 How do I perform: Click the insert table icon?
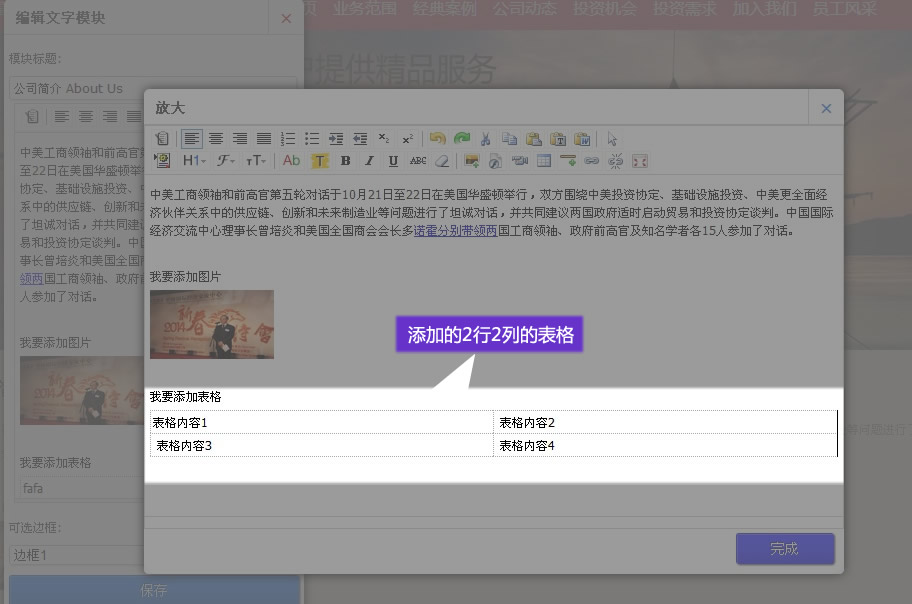click(x=544, y=160)
